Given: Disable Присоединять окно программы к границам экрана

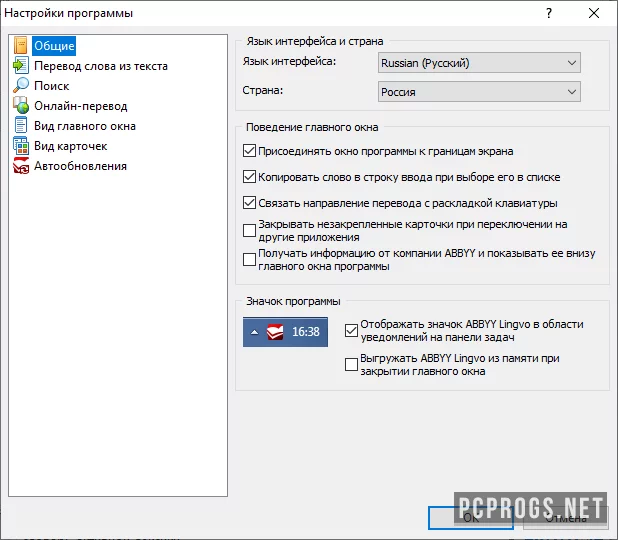Looking at the screenshot, I should coord(249,151).
